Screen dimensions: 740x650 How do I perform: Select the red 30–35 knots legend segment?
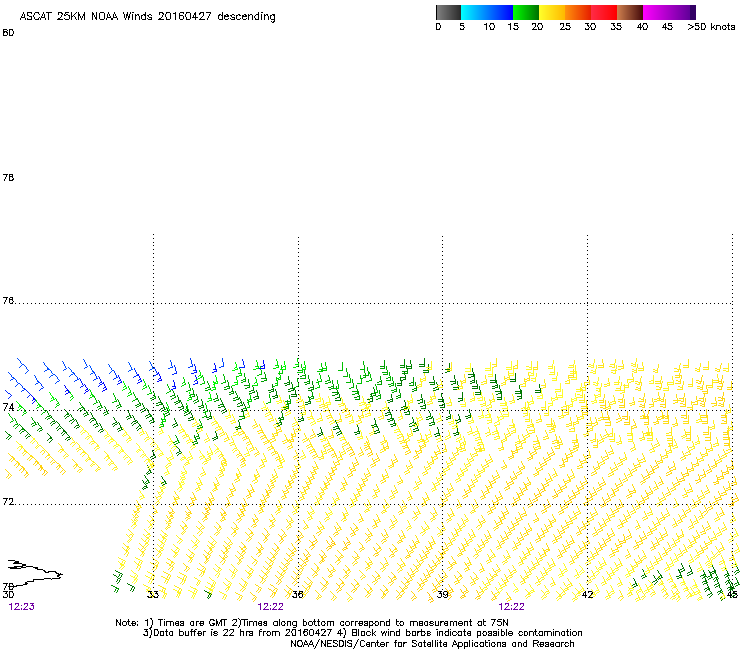pyautogui.click(x=604, y=12)
